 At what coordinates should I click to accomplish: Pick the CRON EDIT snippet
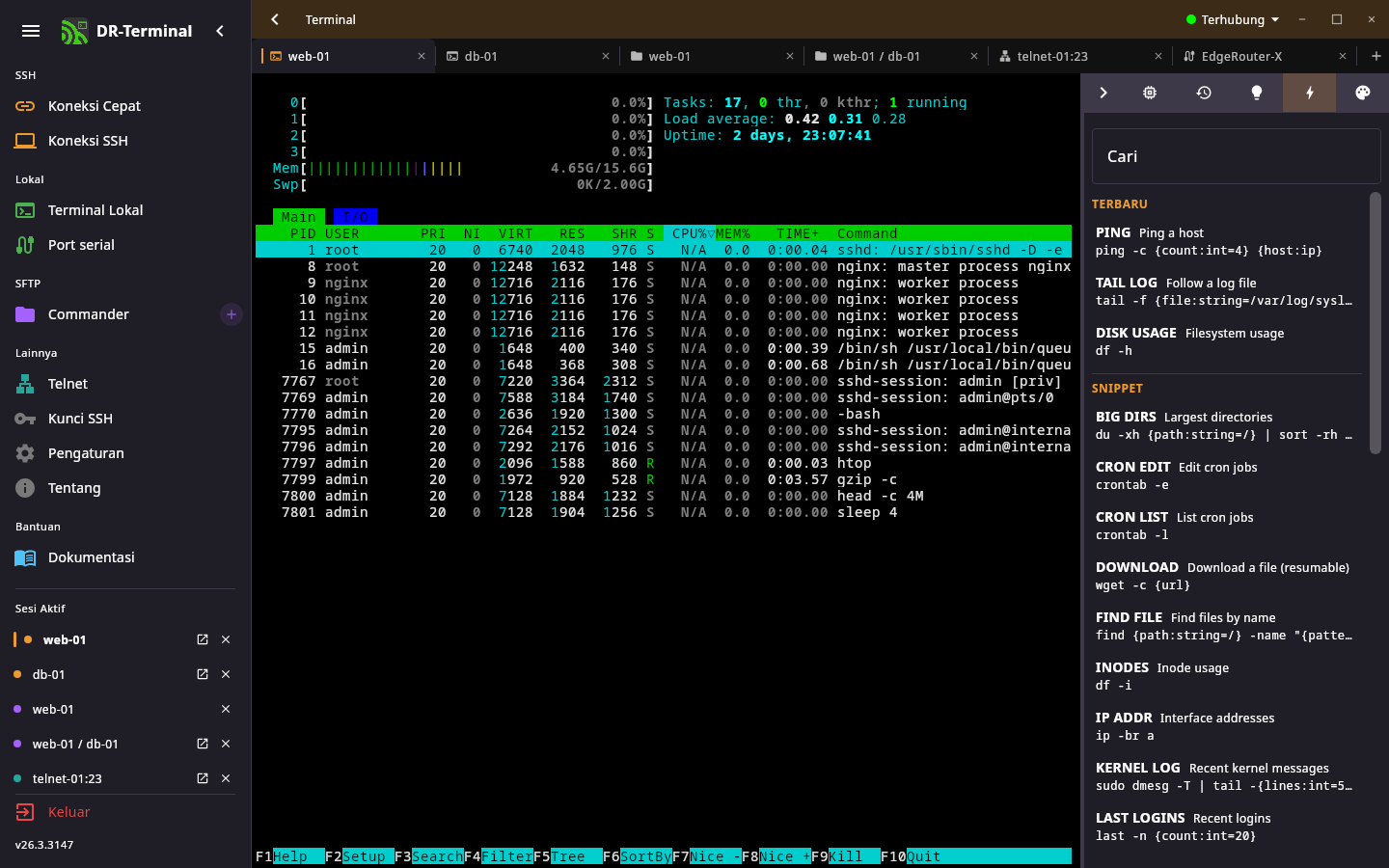tap(1227, 475)
